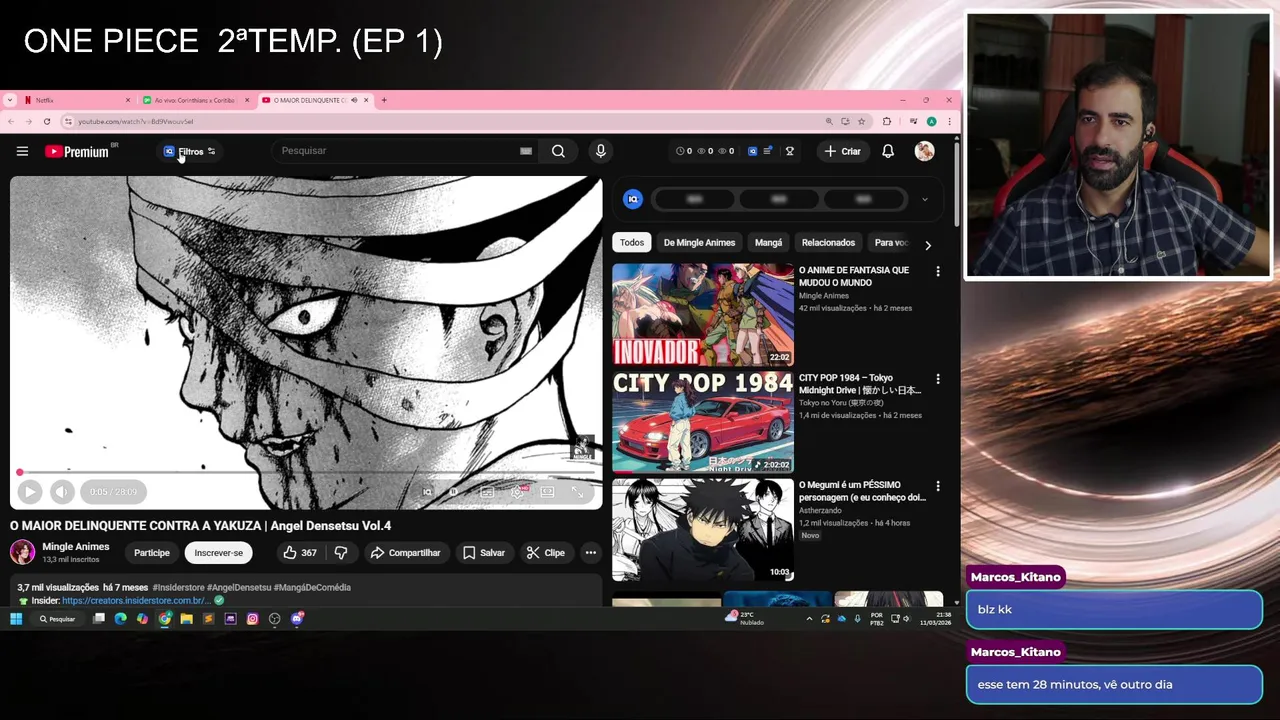Click the hourglass icon in header
The image size is (1280, 720).
click(790, 151)
